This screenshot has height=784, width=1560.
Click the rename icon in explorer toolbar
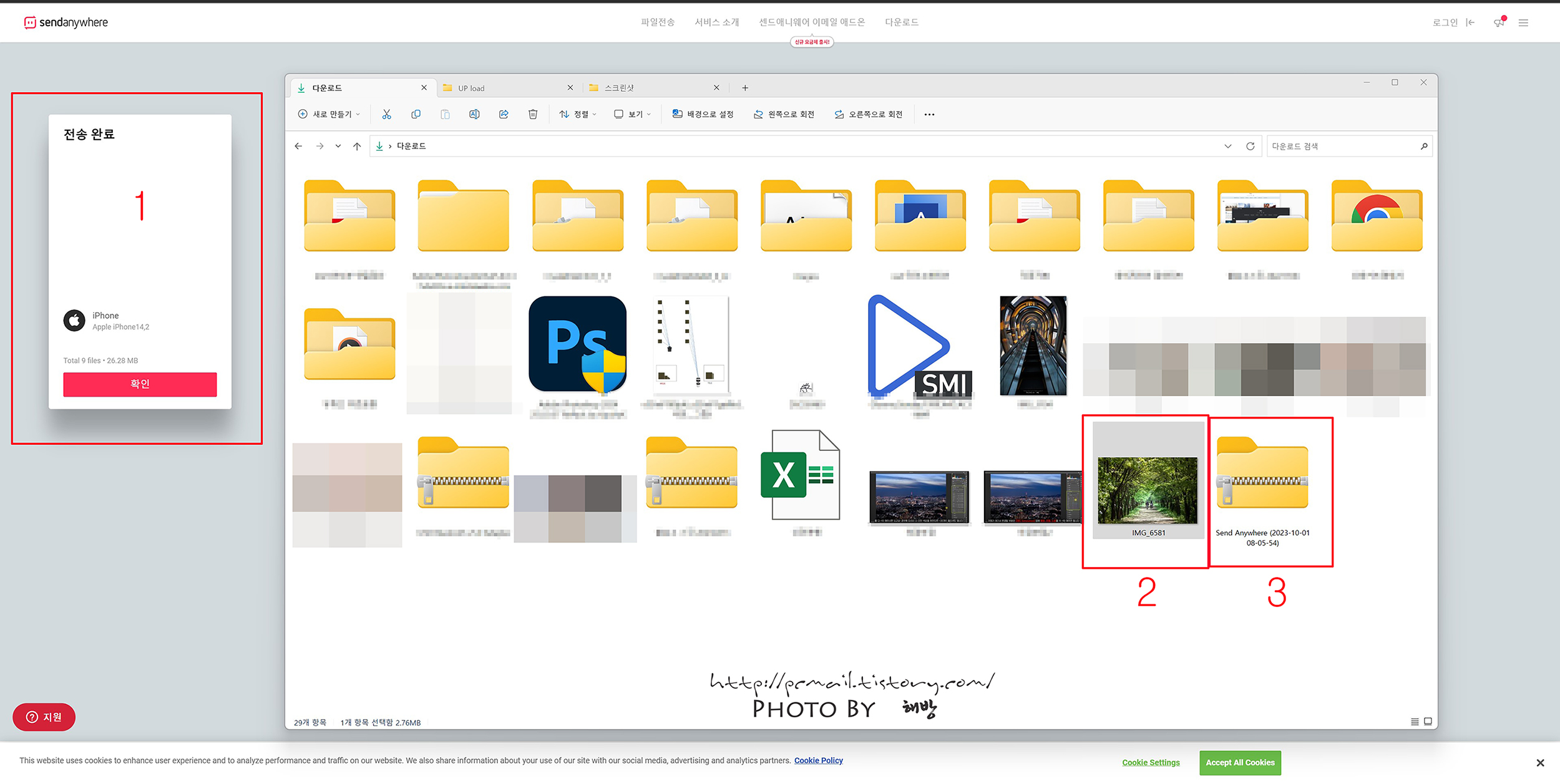pos(474,114)
